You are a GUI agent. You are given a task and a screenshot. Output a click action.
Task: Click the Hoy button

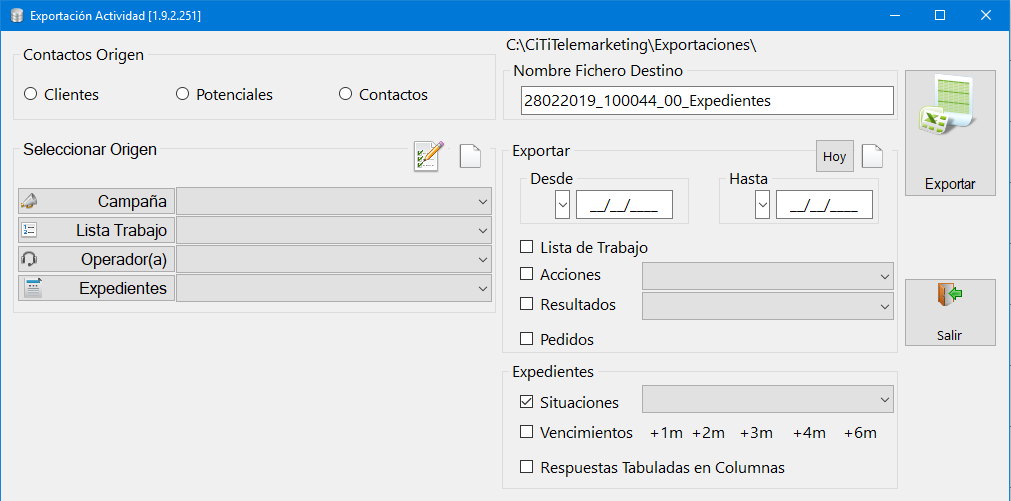click(x=834, y=157)
